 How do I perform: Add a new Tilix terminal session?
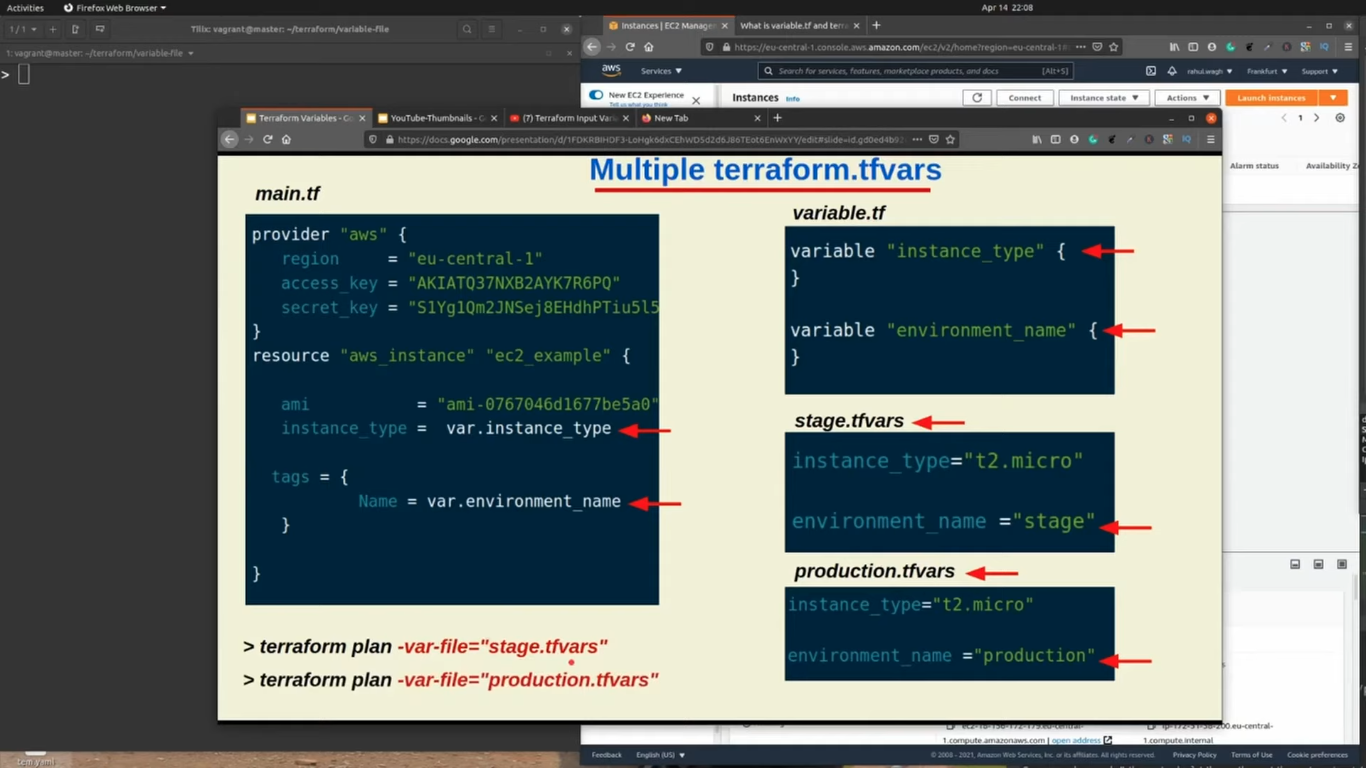(x=53, y=30)
